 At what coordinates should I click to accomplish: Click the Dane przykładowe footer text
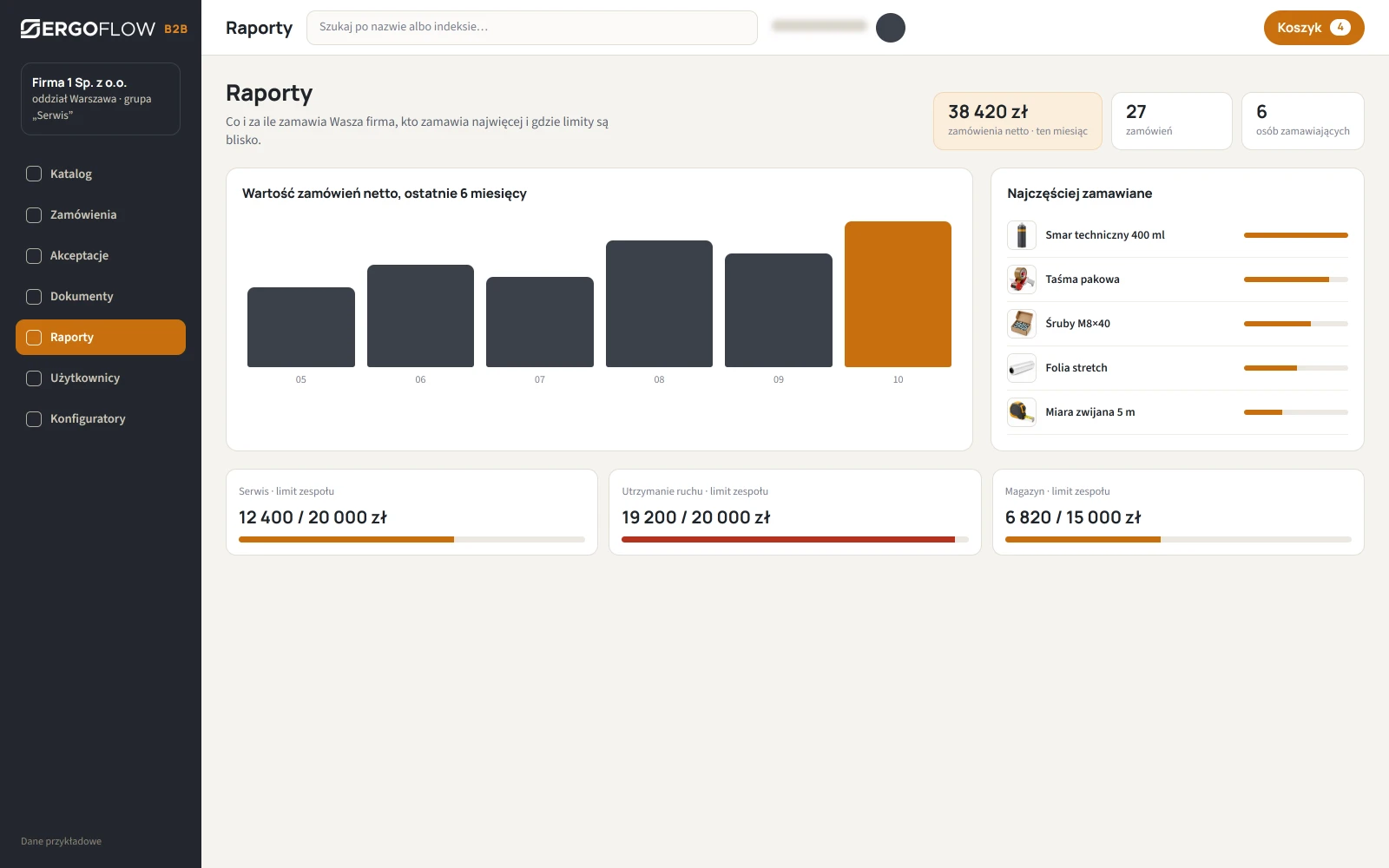(61, 841)
